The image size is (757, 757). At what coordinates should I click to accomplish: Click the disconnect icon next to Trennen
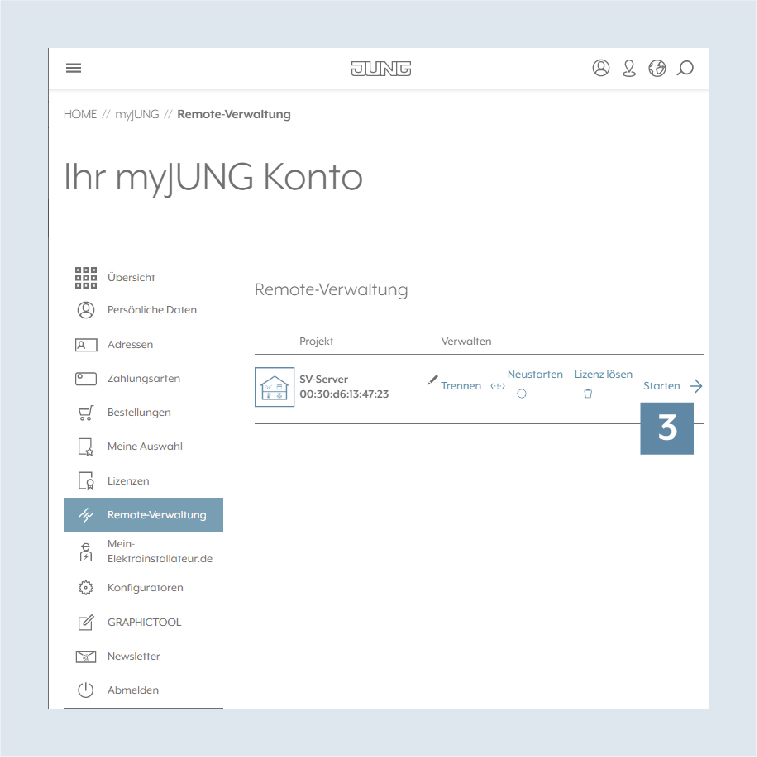point(497,386)
